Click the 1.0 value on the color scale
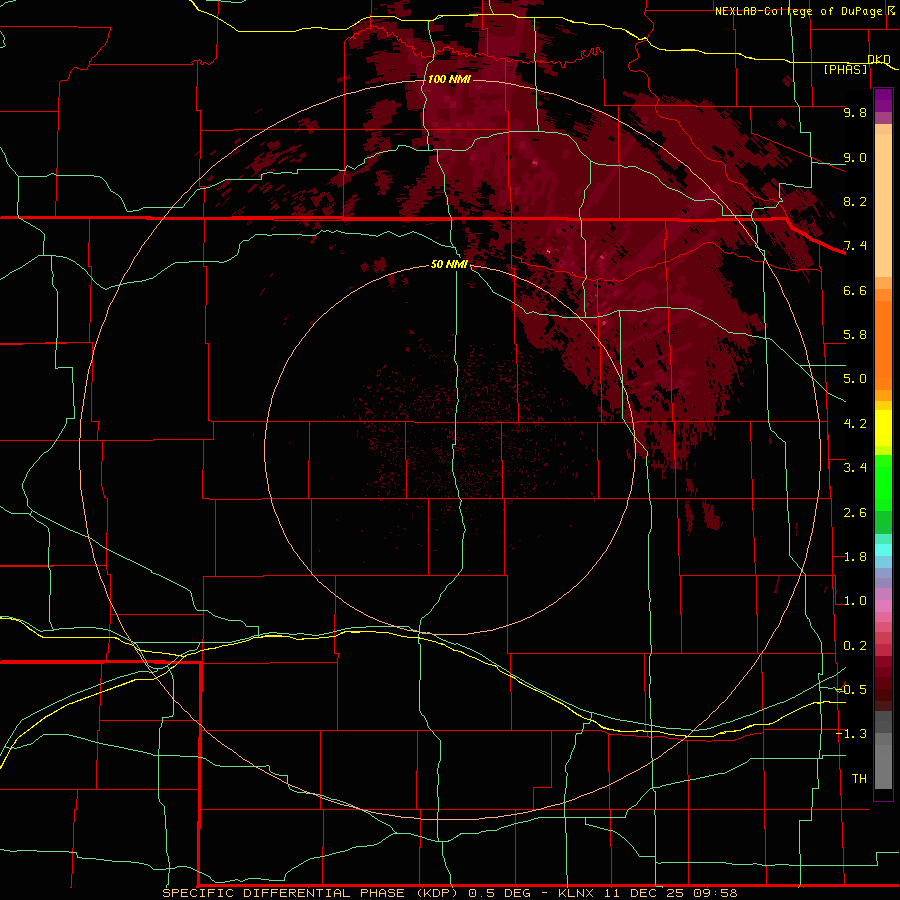Screen dimensions: 900x900 [855, 601]
